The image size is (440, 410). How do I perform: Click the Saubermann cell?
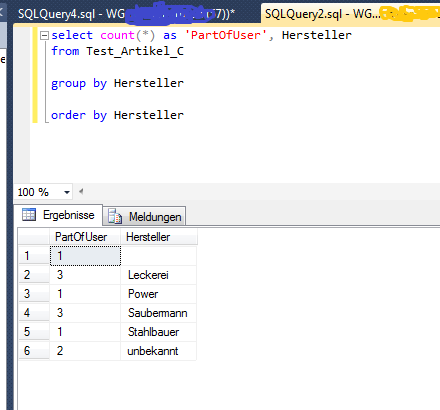[158, 313]
